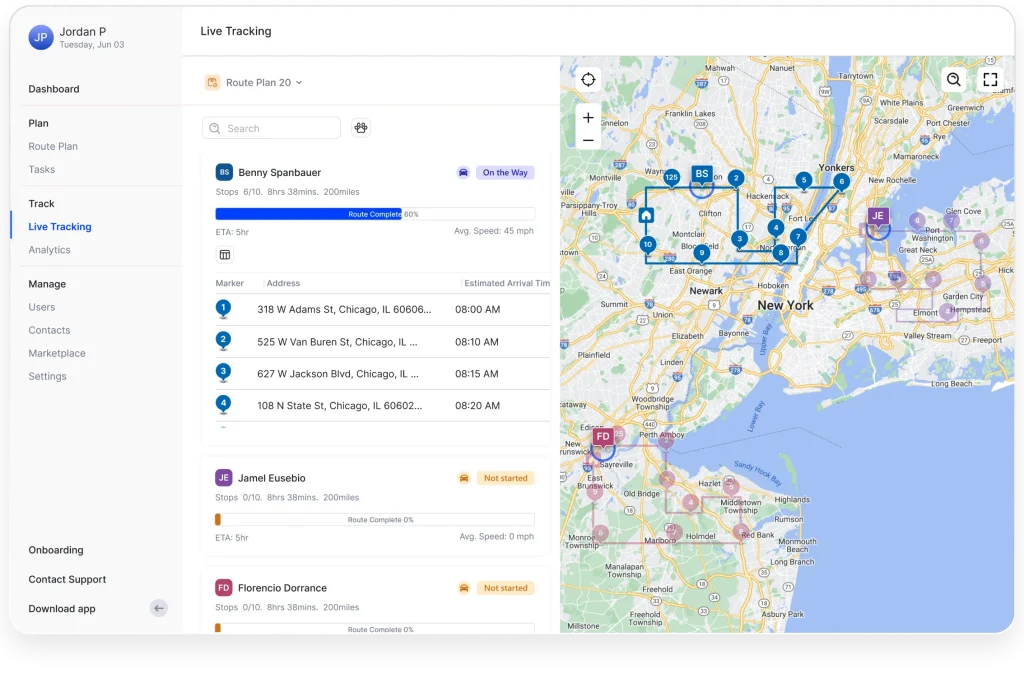Click the Florencio Dorrance driver name
This screenshot has height=673, width=1024.
(282, 588)
